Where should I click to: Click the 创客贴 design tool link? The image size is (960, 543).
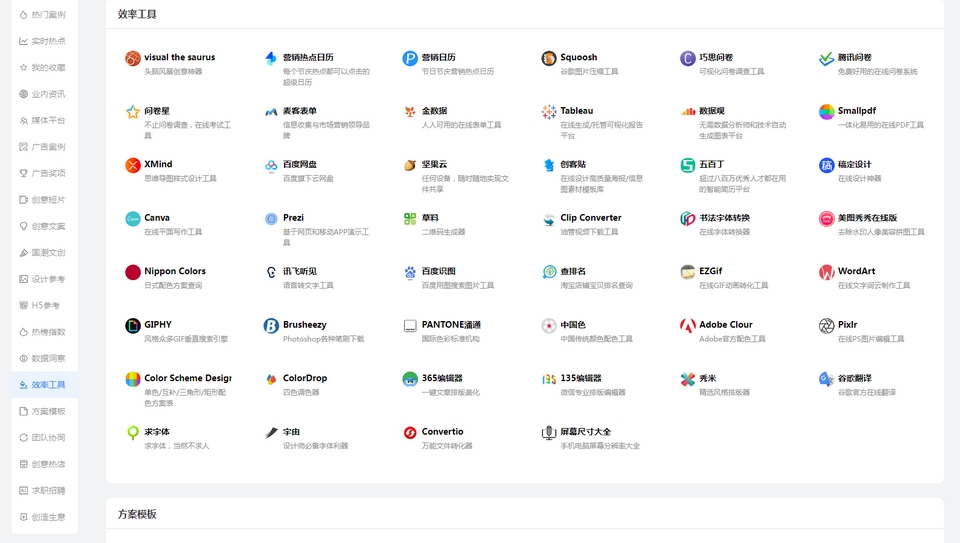(573, 164)
